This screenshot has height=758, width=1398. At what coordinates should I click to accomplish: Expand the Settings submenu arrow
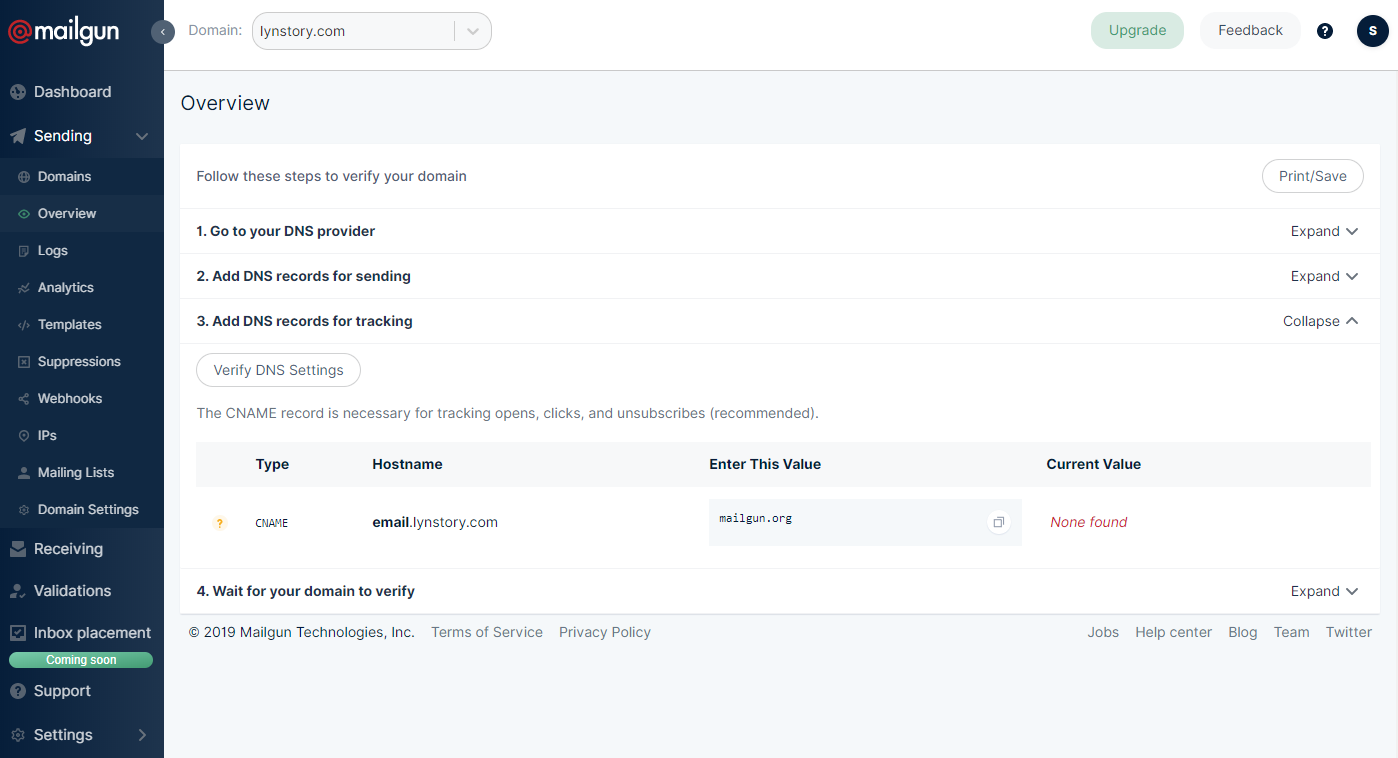point(142,735)
